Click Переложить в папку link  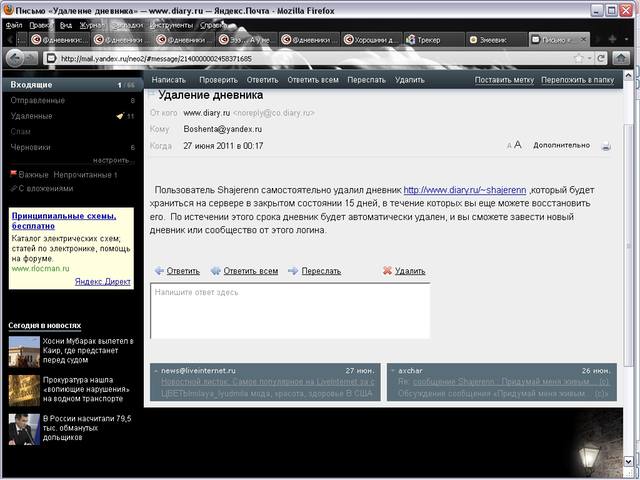(x=578, y=80)
